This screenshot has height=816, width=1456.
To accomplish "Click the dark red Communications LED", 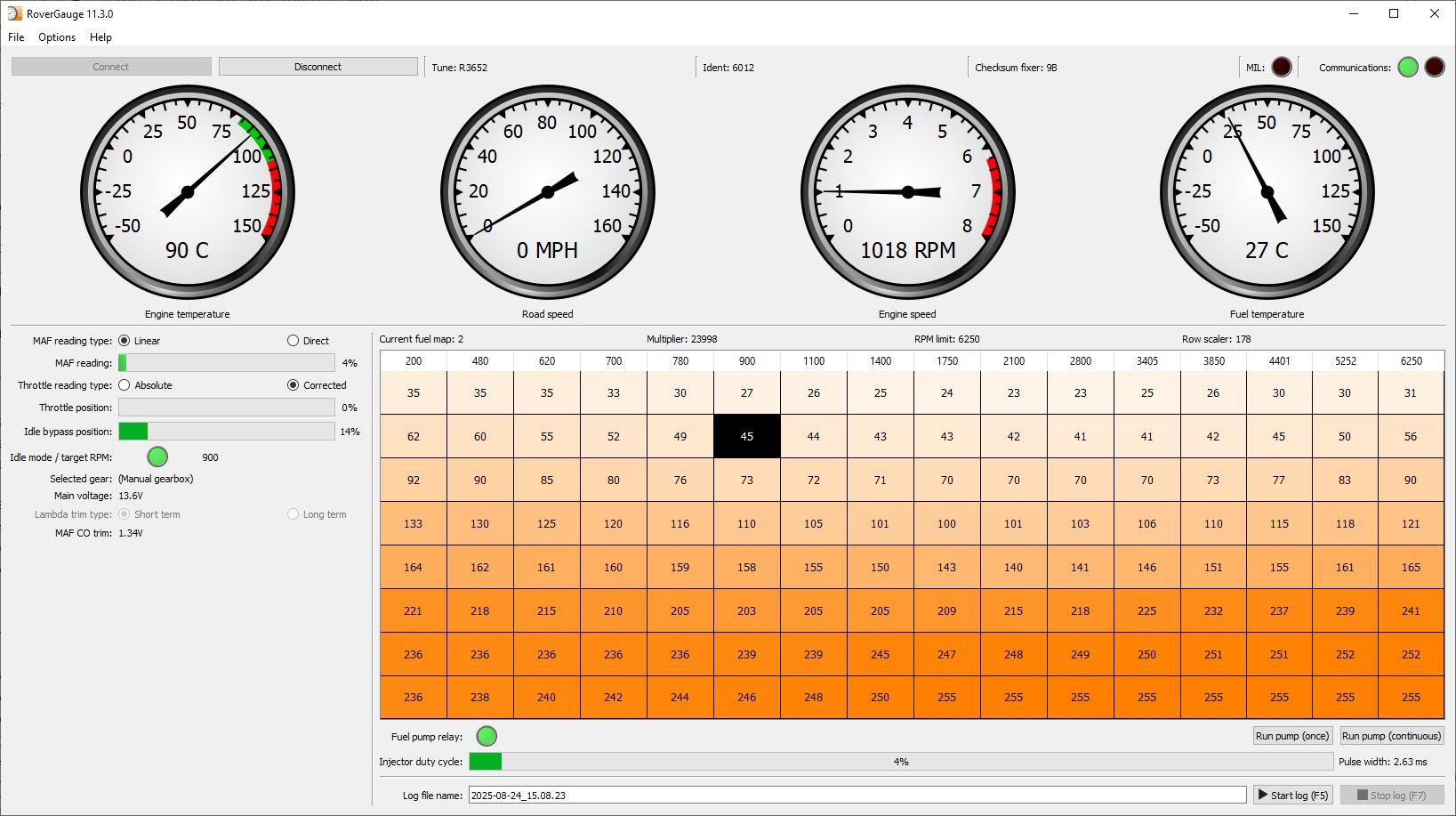I will [1434, 67].
